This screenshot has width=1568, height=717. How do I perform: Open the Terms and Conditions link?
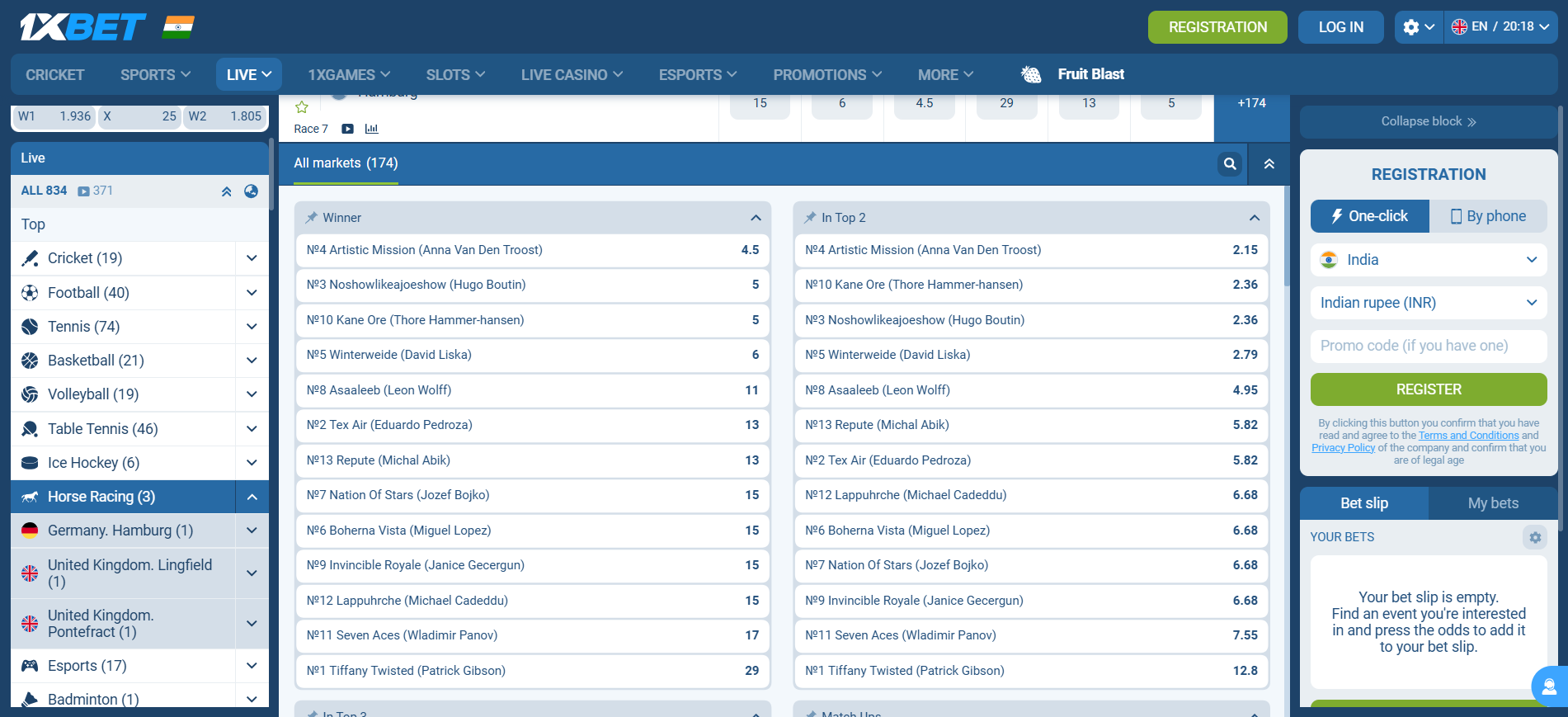pyautogui.click(x=1468, y=436)
